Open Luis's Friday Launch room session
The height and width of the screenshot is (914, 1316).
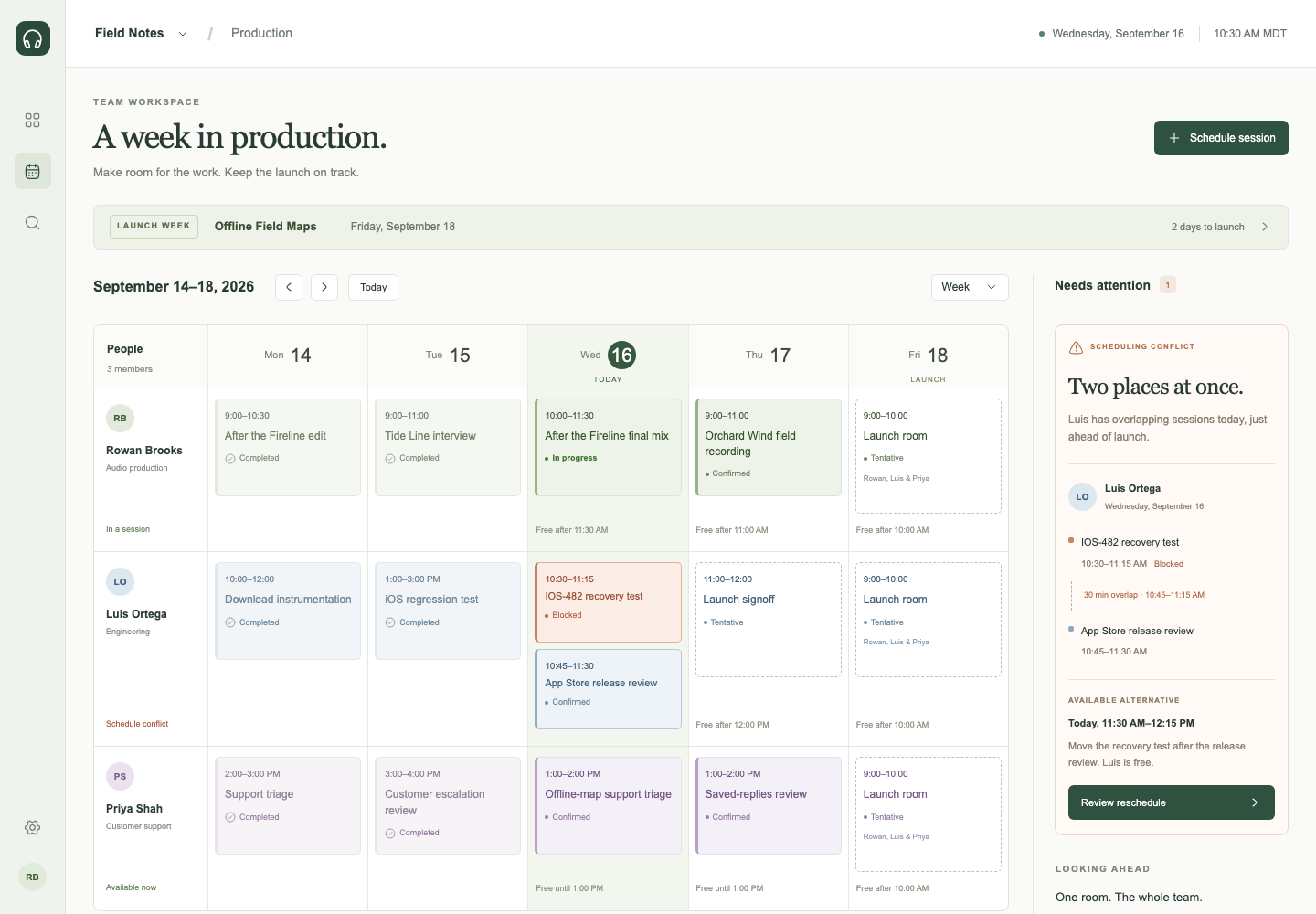[x=929, y=620]
